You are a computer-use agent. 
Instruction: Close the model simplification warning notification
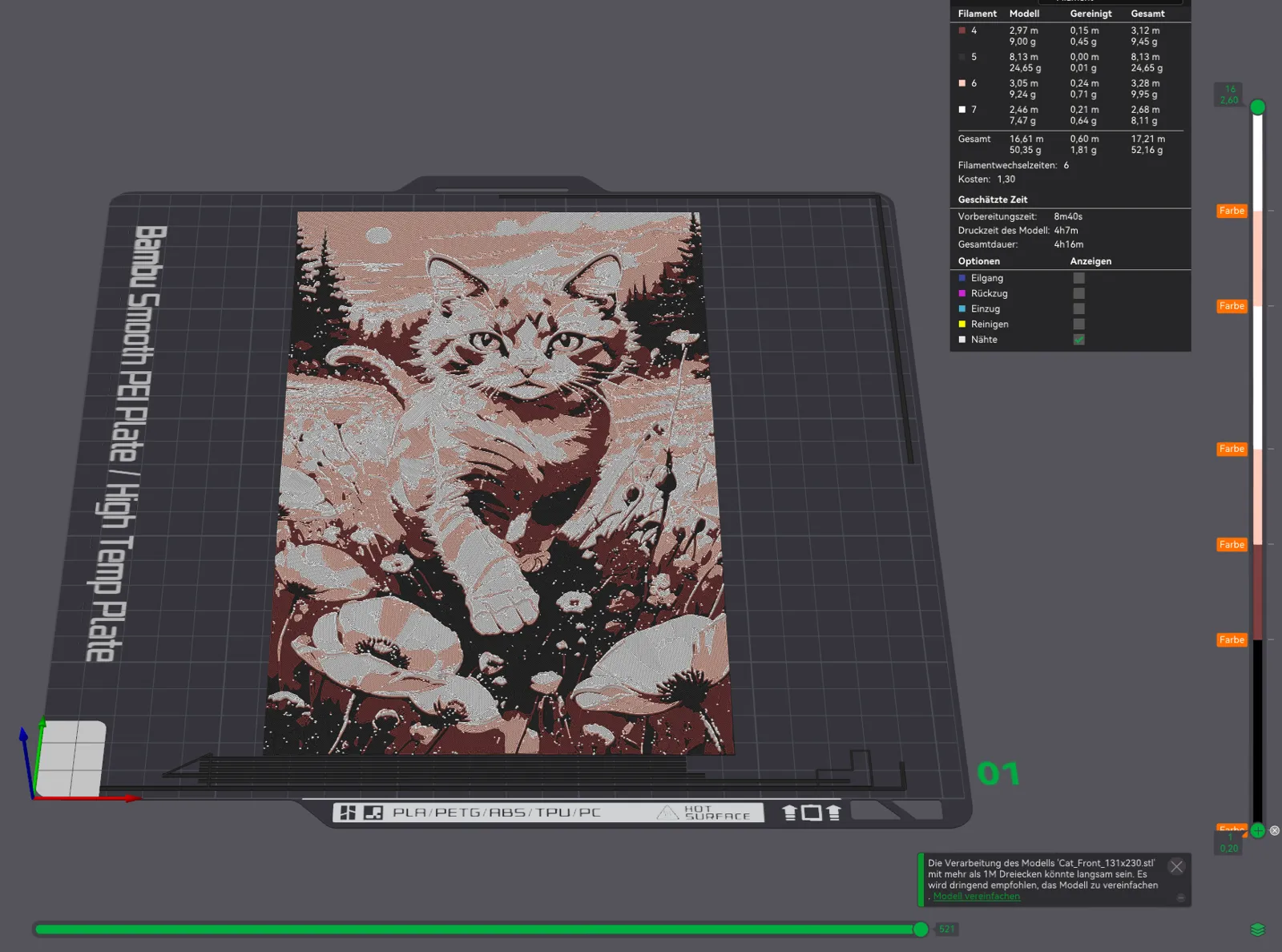[1176, 866]
